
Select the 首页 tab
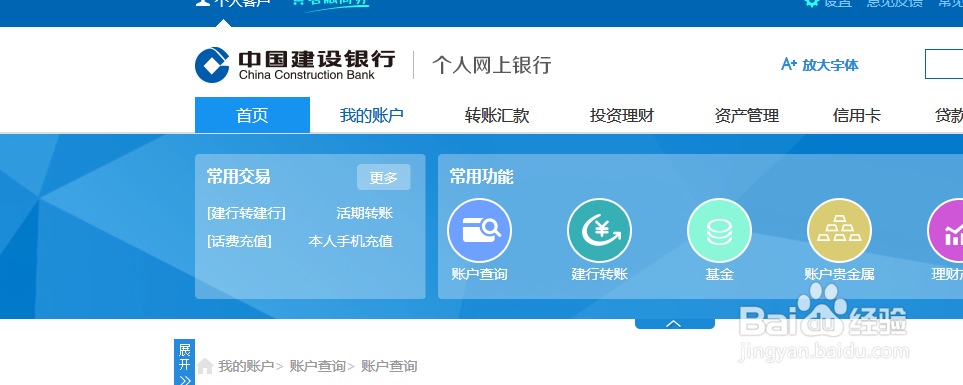pyautogui.click(x=252, y=115)
